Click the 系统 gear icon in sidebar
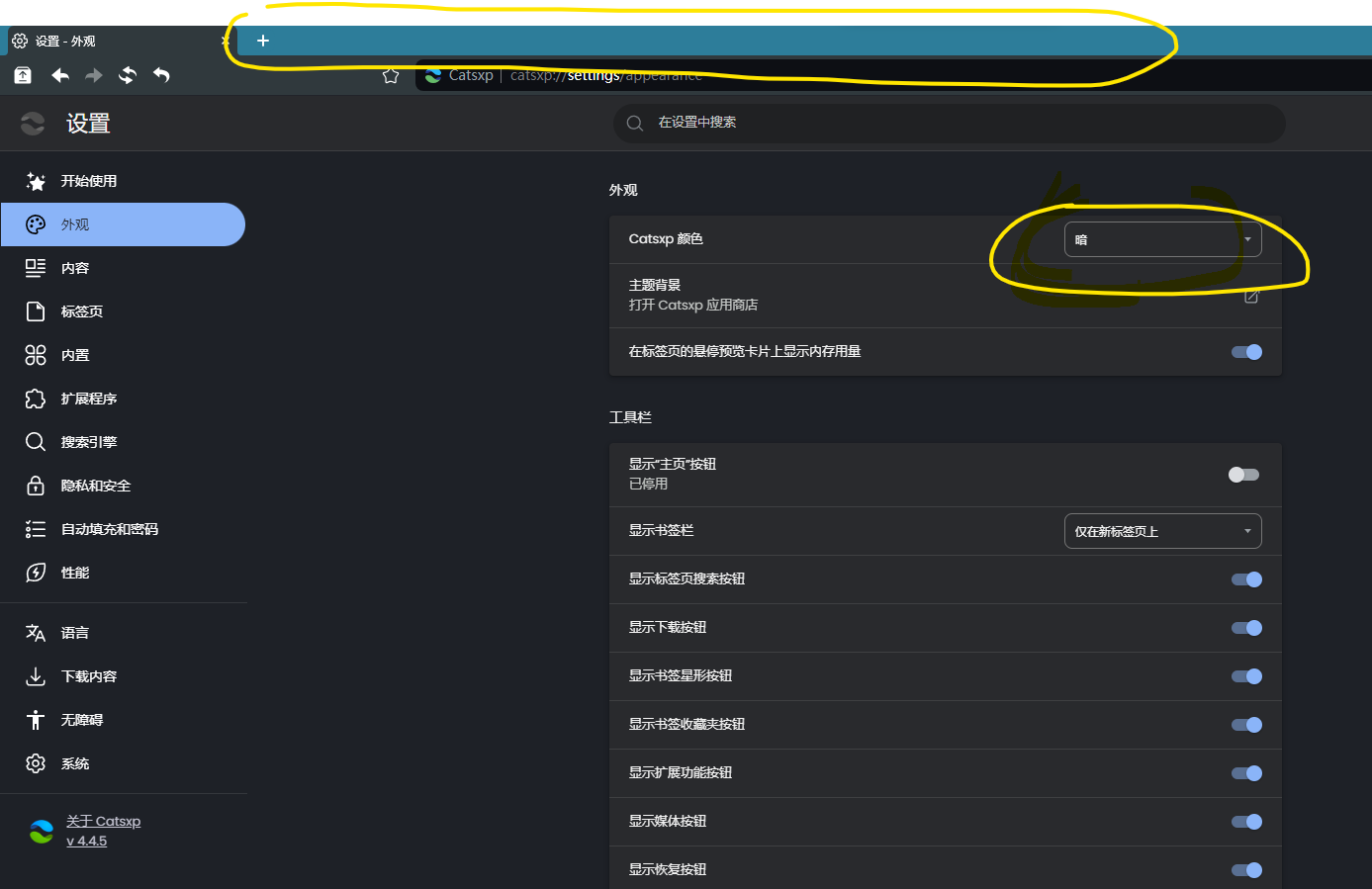The height and width of the screenshot is (889, 1372). click(x=36, y=763)
